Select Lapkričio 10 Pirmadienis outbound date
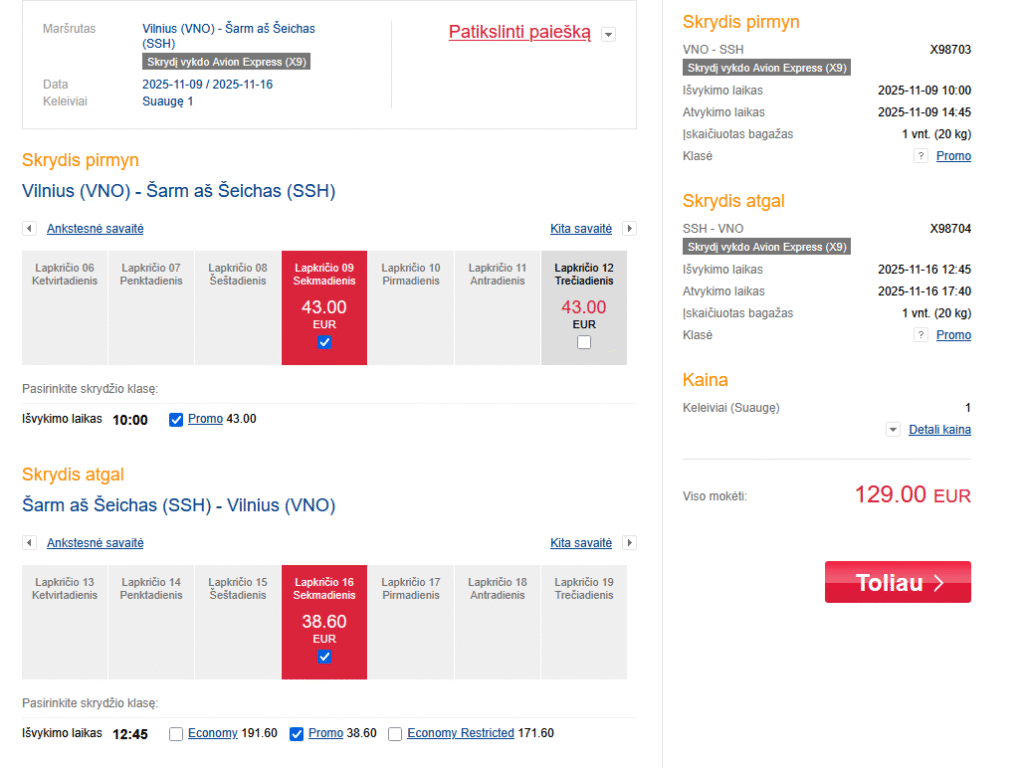1024x768 pixels. pos(411,307)
